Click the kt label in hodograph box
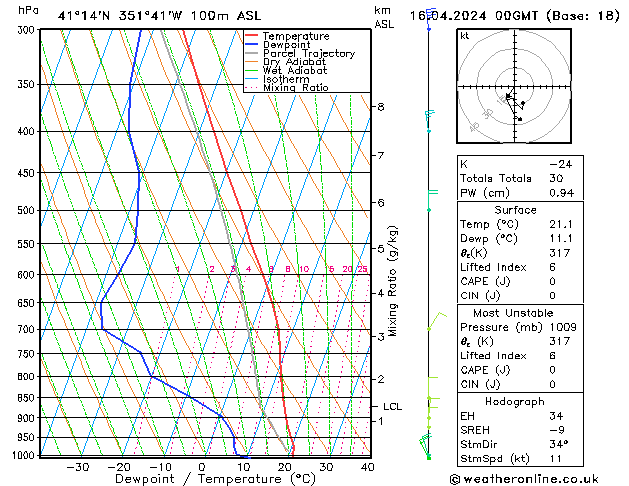Screen dimensions: 629x486 coord(465,36)
